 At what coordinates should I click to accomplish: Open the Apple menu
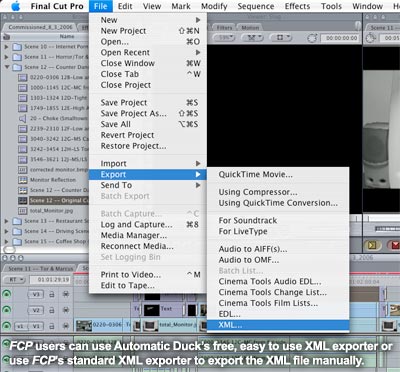(x=15, y=6)
